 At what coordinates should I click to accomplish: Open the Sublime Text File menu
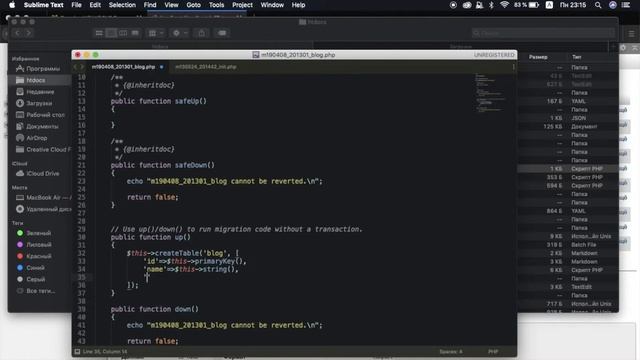point(76,5)
